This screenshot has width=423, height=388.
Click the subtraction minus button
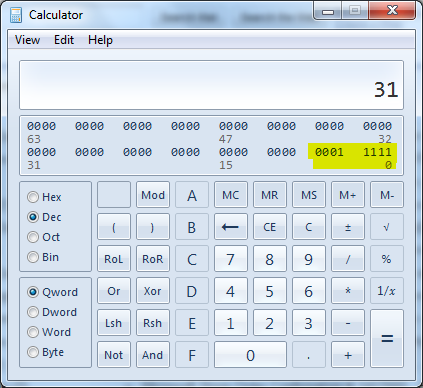[348, 323]
